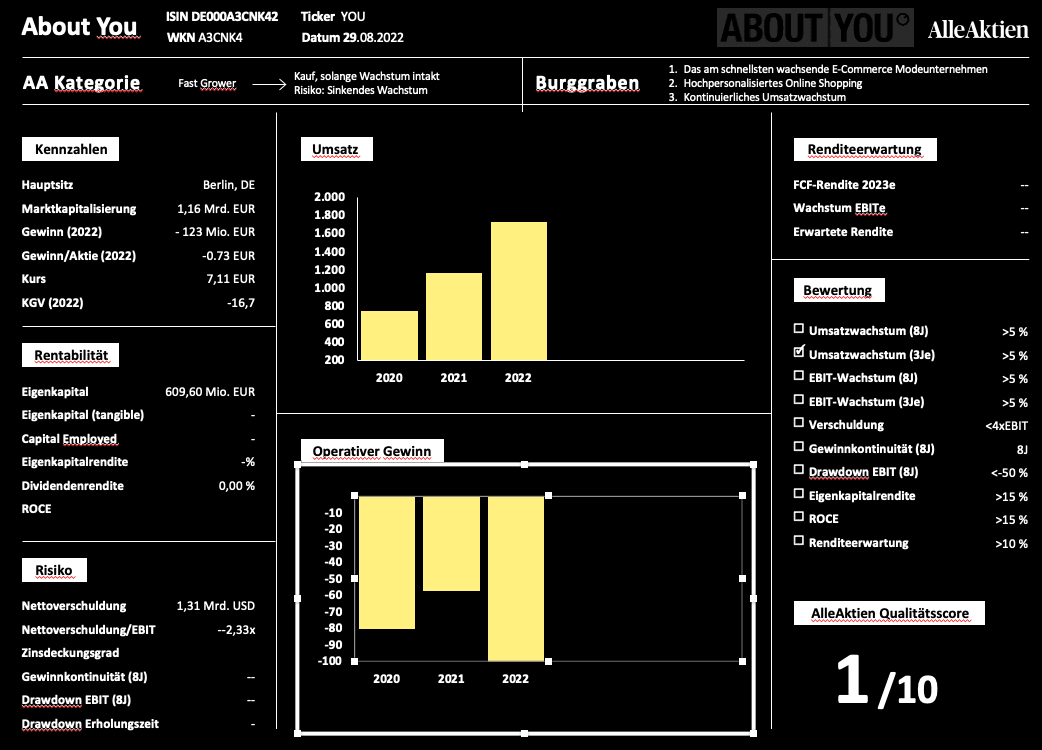1042x750 pixels.
Task: Select the '1,16 Mrd. EUR' market cap value
Action: 216,209
